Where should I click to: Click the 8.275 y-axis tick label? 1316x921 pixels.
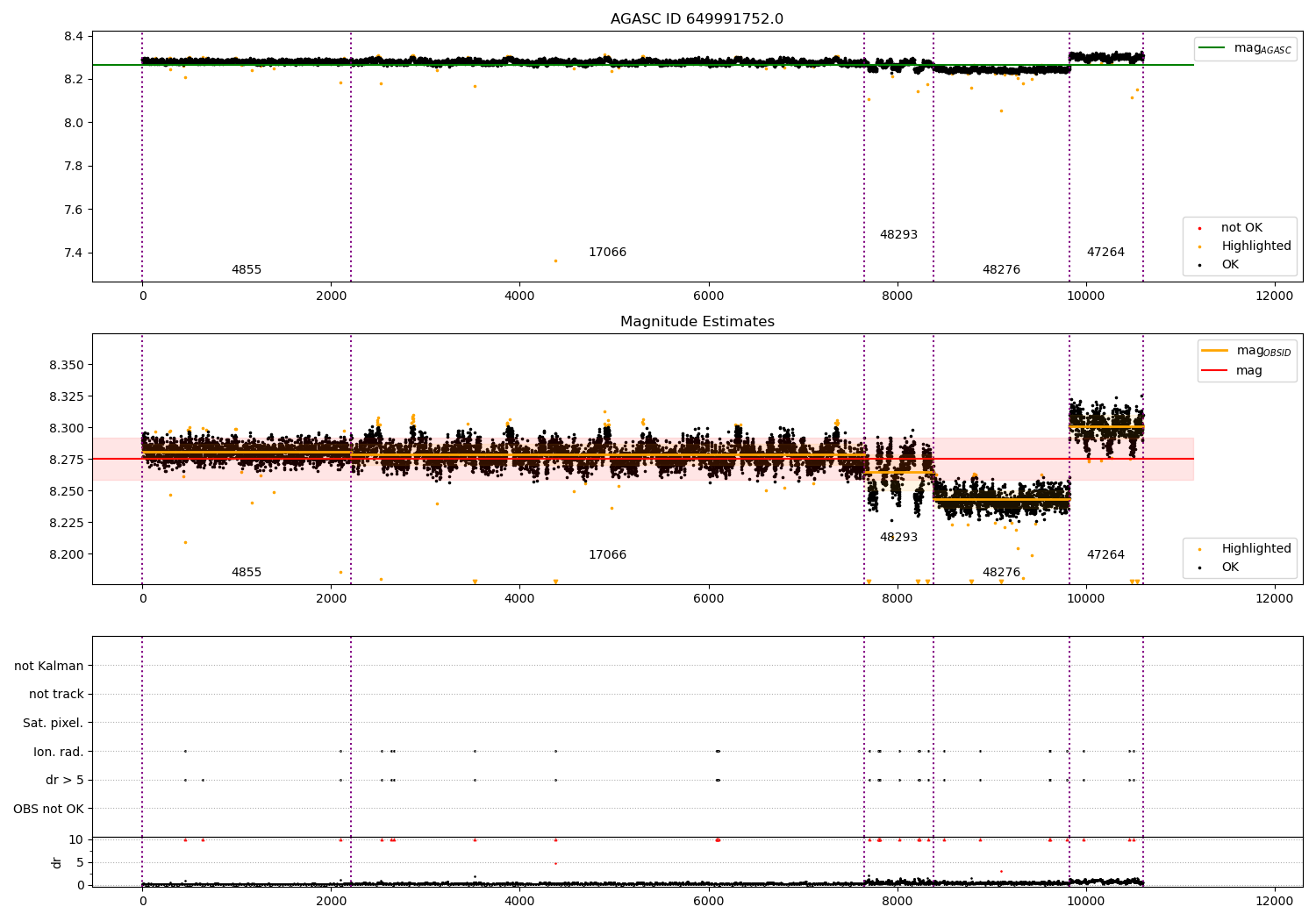pyautogui.click(x=67, y=460)
